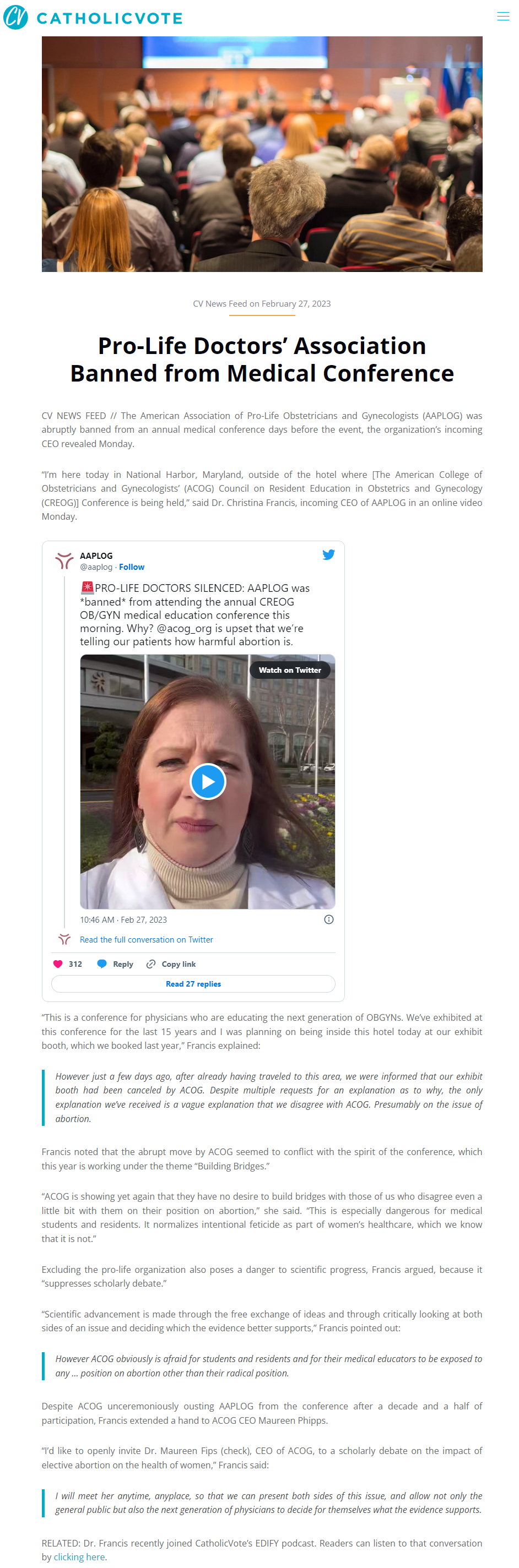The height and width of the screenshot is (1568, 519).
Task: Click the conference header photo
Action: point(262,154)
